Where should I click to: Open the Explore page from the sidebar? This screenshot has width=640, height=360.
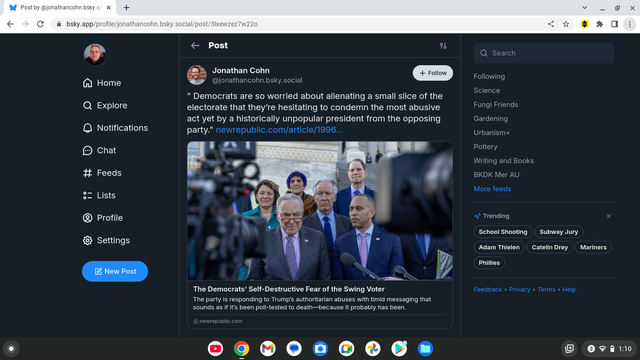pos(105,105)
